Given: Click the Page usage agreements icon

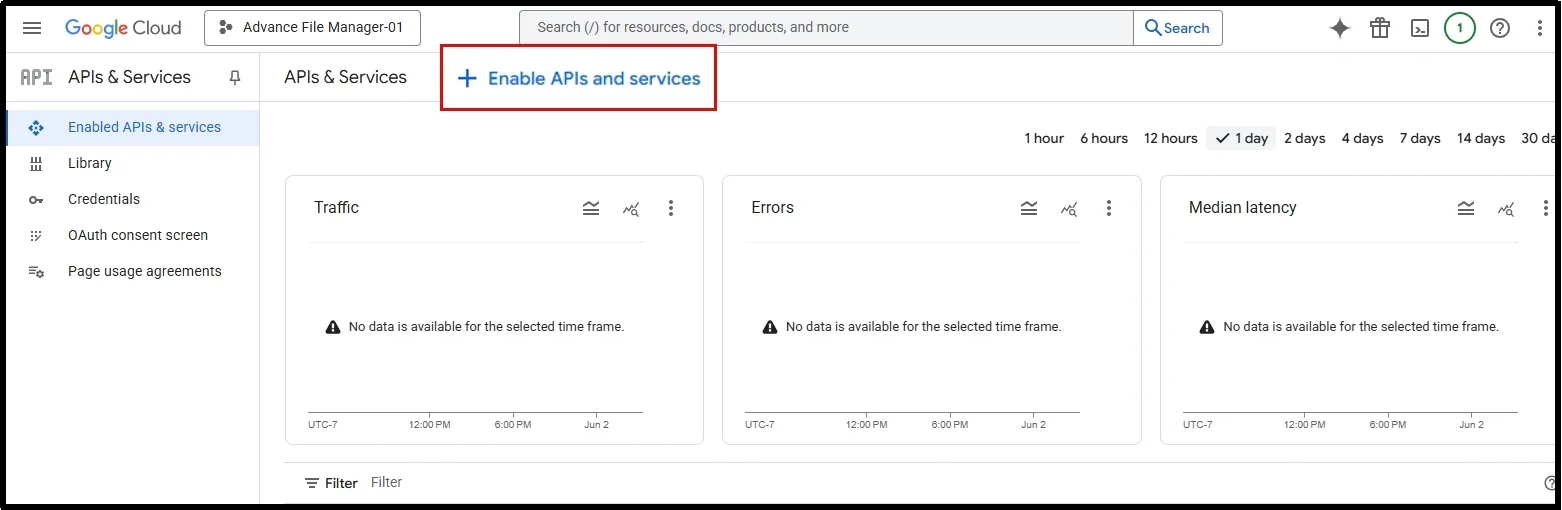Looking at the screenshot, I should pyautogui.click(x=36, y=271).
